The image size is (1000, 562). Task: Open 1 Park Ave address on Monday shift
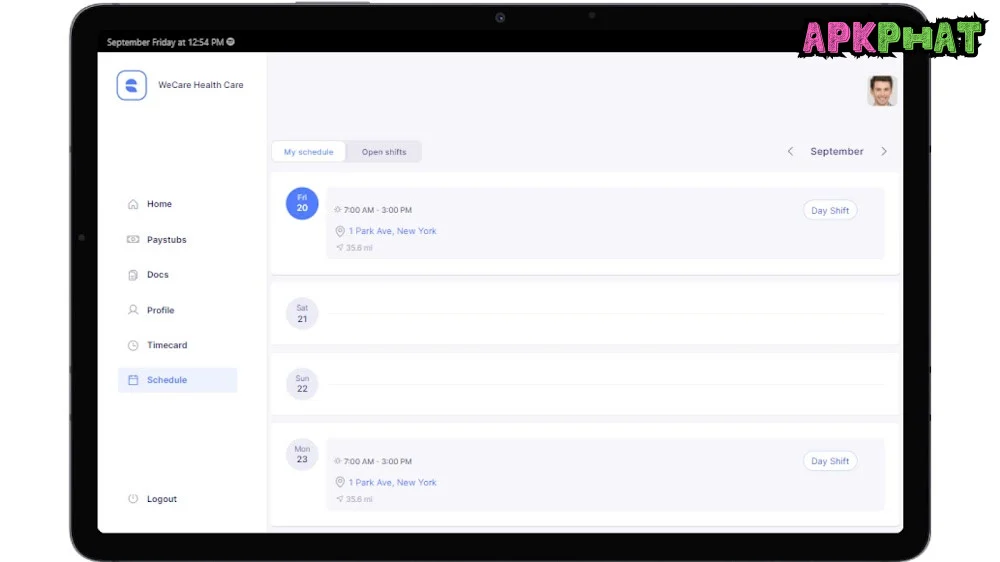392,482
